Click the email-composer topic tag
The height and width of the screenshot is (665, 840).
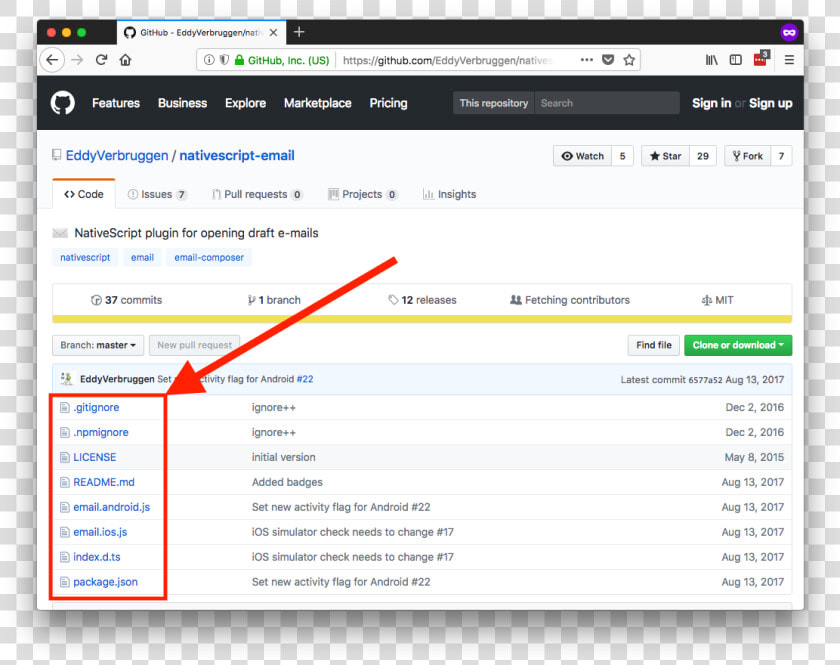(209, 257)
